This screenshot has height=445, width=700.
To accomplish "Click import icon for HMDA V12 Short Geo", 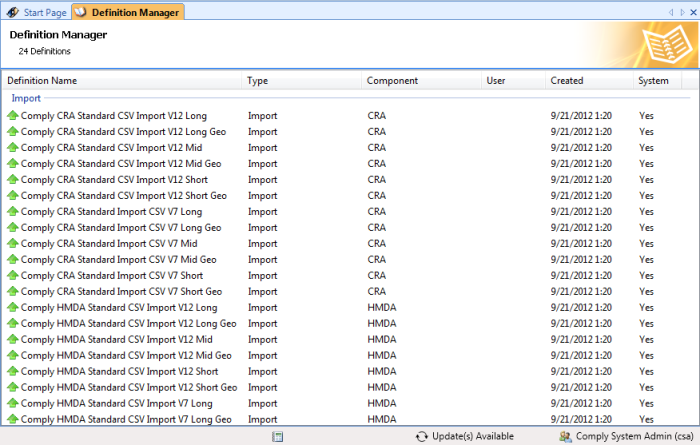I will 13,387.
